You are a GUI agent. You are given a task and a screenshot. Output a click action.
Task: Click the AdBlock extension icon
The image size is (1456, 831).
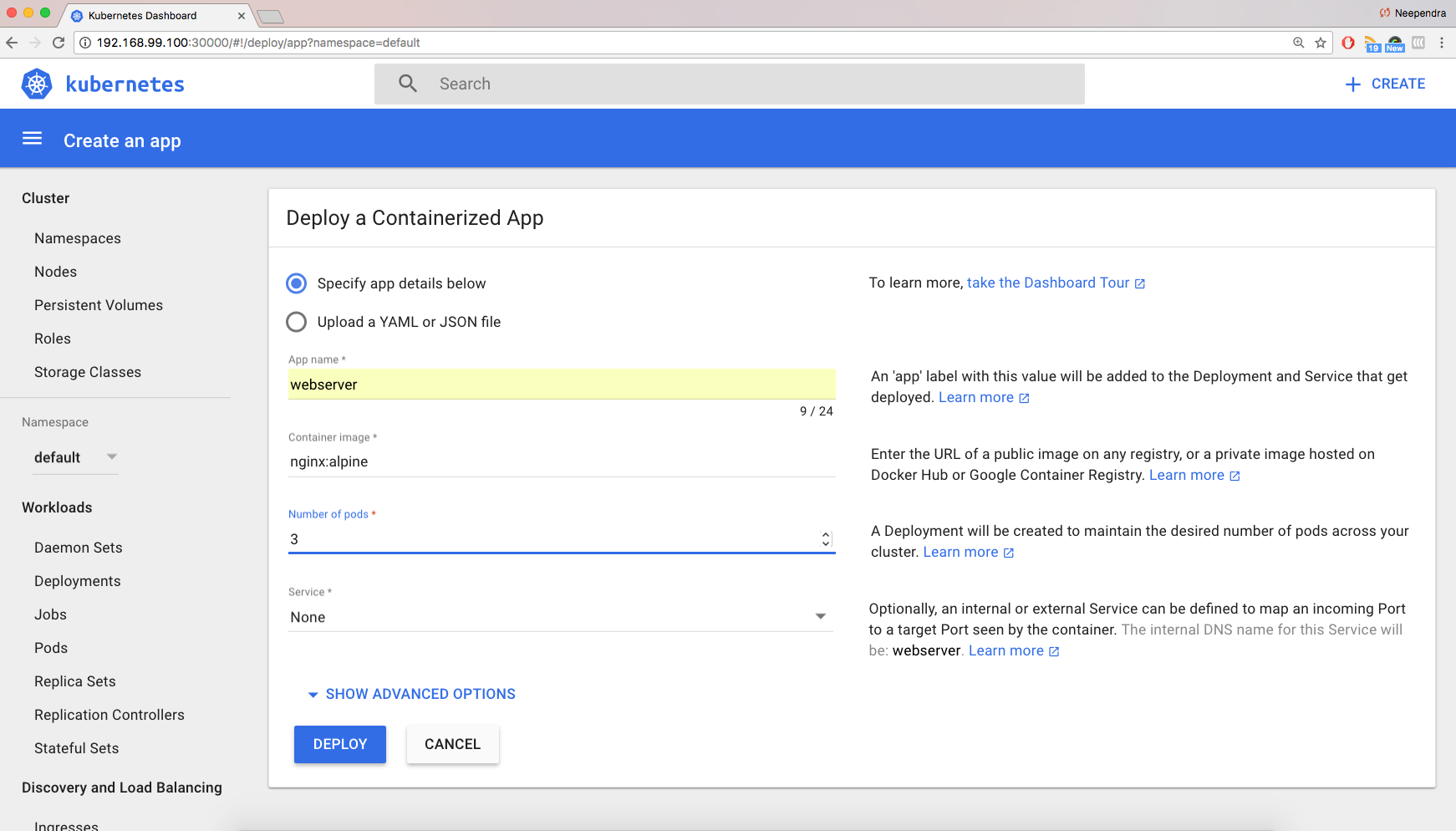pos(1347,43)
